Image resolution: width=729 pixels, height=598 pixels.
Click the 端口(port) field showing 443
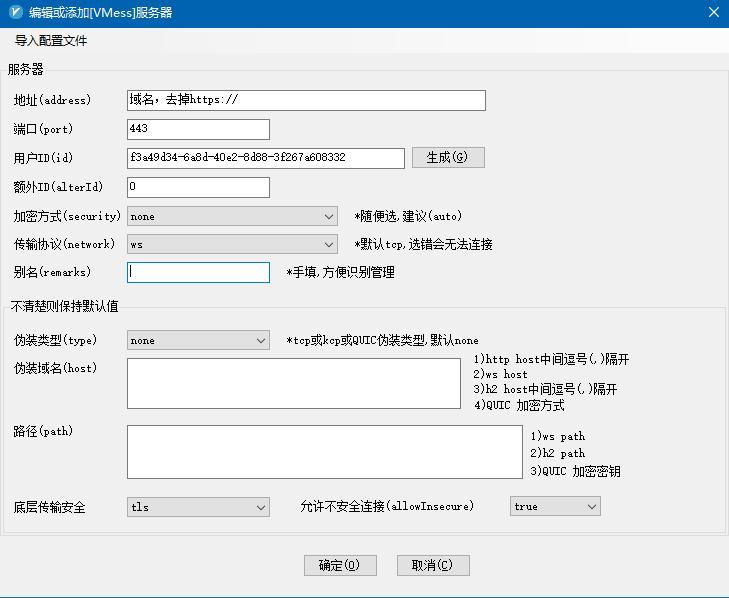click(x=198, y=129)
